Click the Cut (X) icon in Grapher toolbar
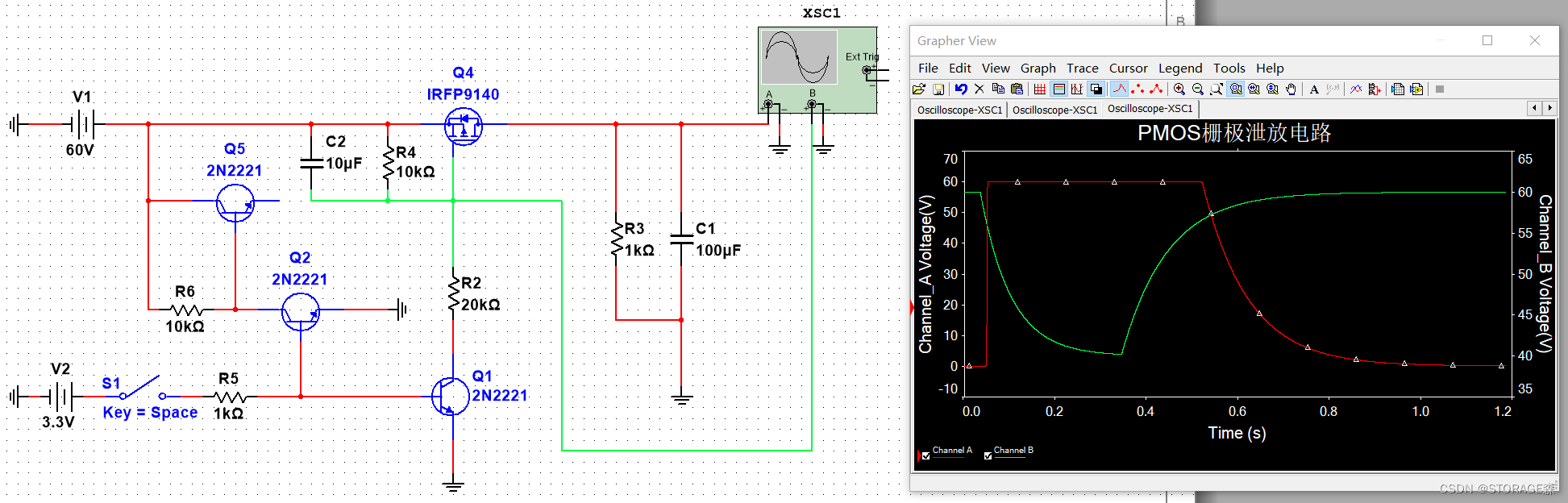 (979, 89)
